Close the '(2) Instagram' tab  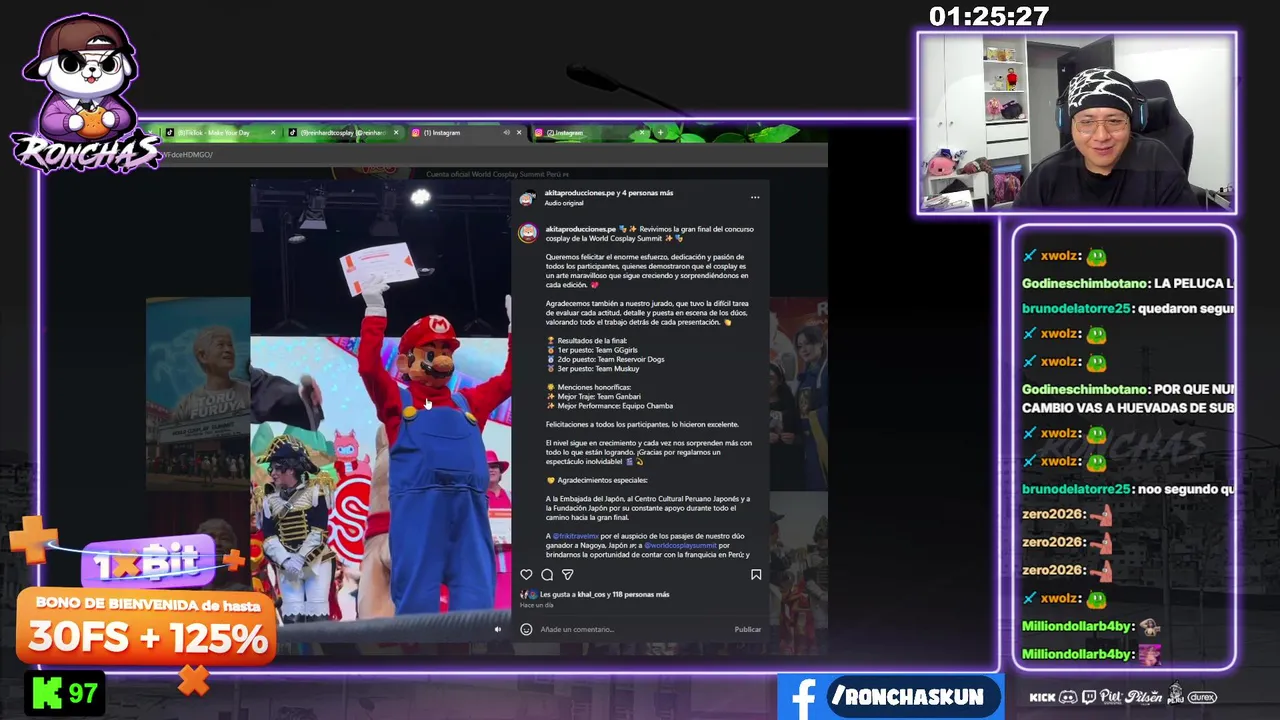(642, 132)
